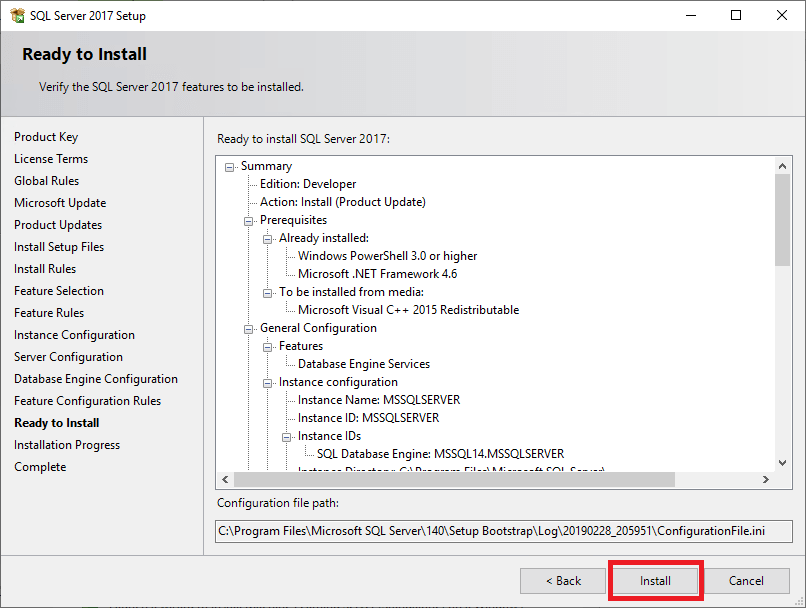Image resolution: width=806 pixels, height=608 pixels.
Task: Select Installation Progress in the sidebar
Action: tap(67, 445)
